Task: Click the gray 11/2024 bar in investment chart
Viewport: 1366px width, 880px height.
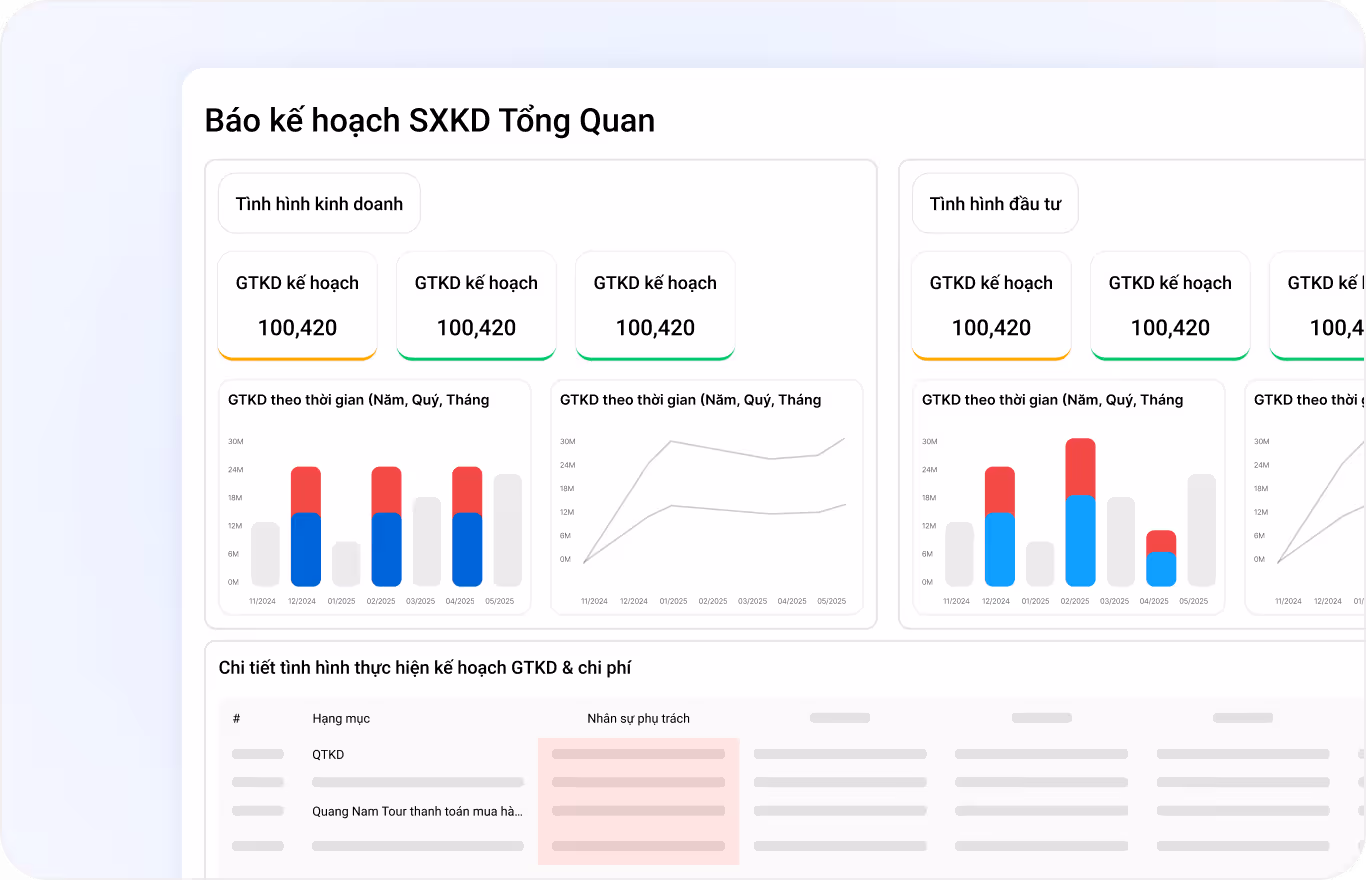Action: (x=959, y=554)
